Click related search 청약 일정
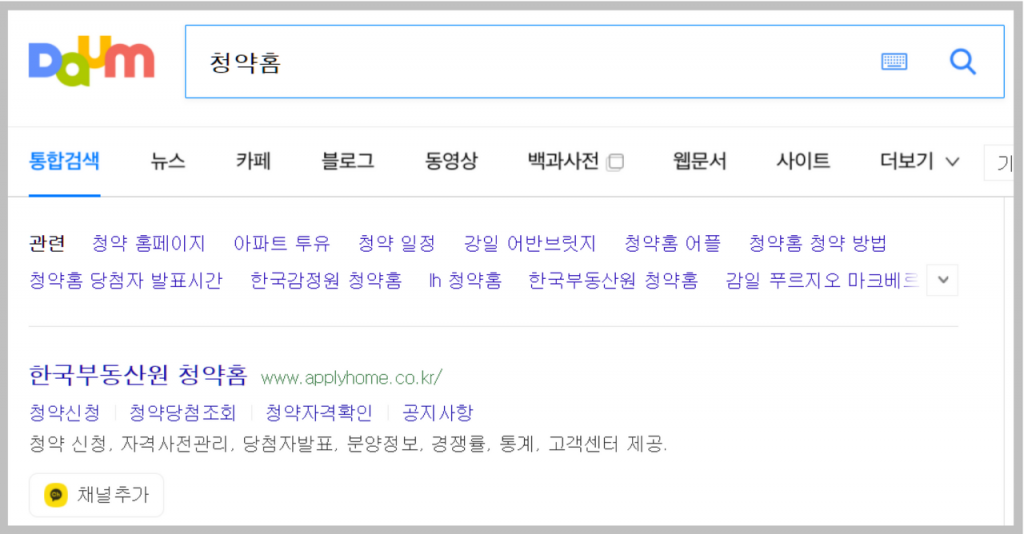 click(x=396, y=243)
